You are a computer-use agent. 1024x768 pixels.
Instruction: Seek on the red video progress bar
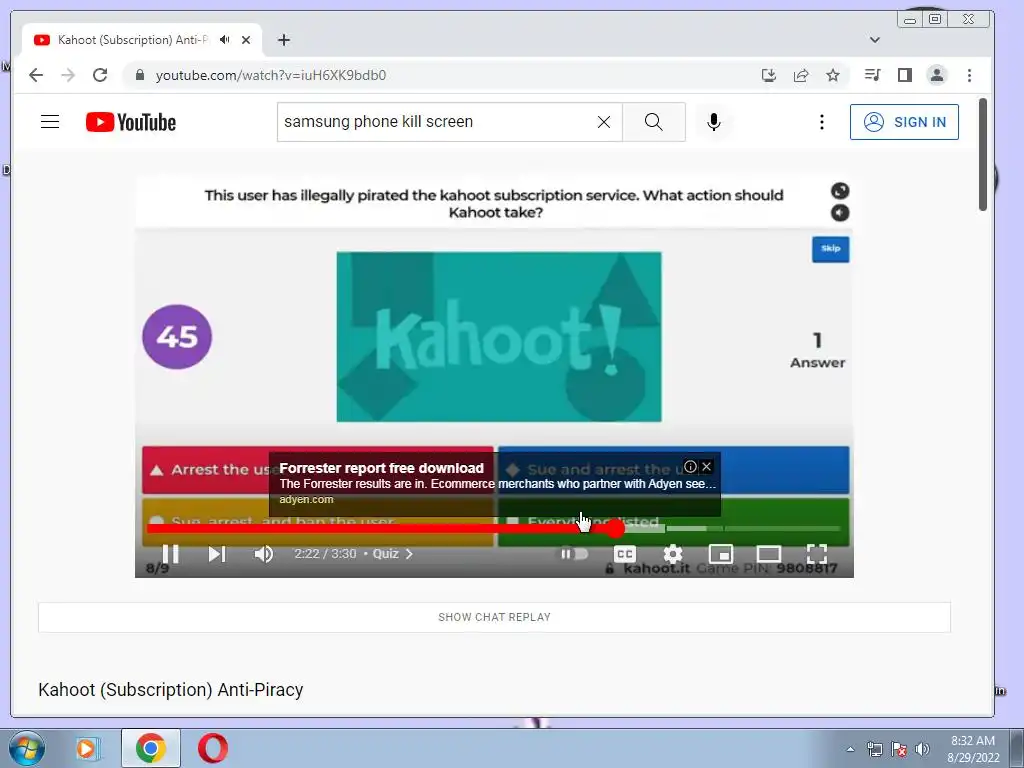tap(382, 528)
